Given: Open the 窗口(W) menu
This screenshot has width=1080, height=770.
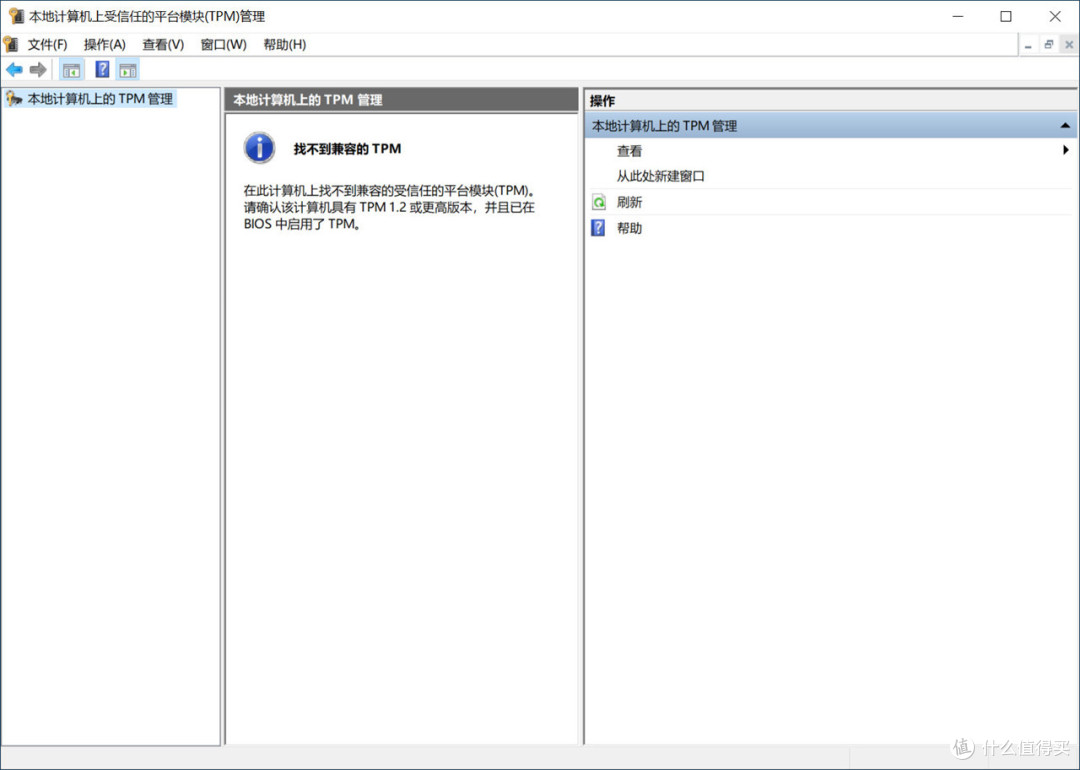Looking at the screenshot, I should [222, 44].
